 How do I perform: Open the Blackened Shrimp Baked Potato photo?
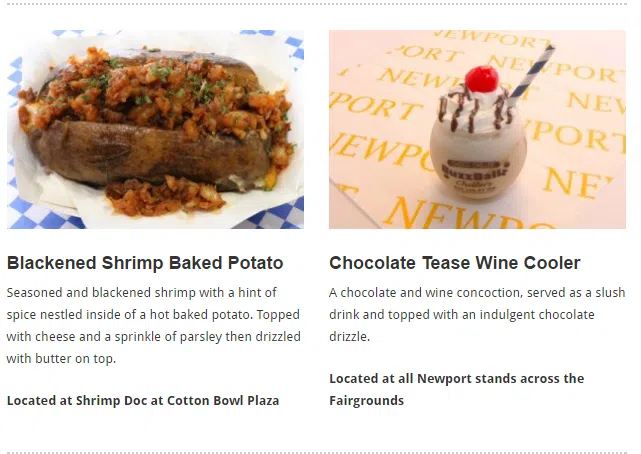pos(155,129)
